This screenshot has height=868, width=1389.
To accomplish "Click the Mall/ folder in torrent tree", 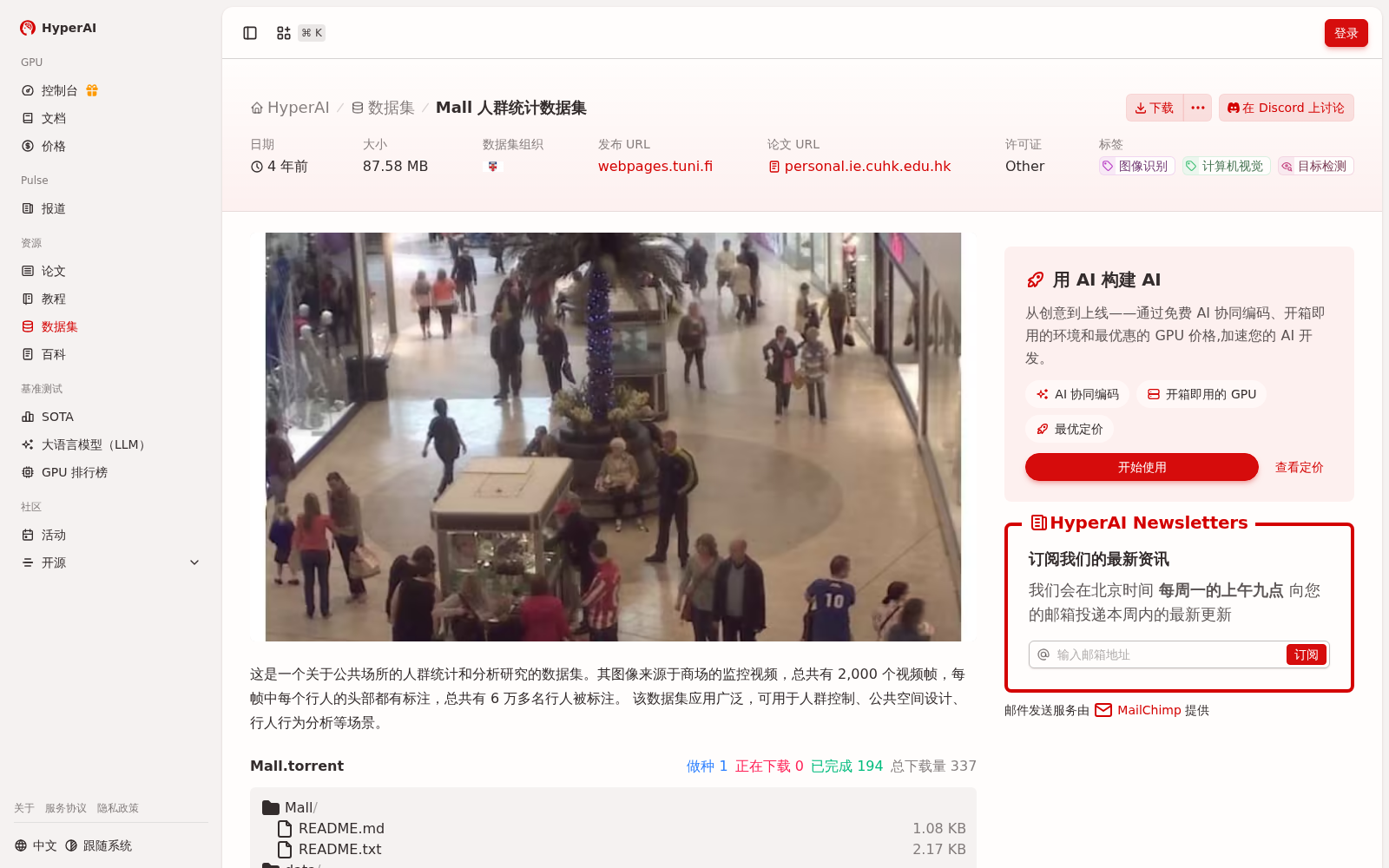I will (290, 807).
